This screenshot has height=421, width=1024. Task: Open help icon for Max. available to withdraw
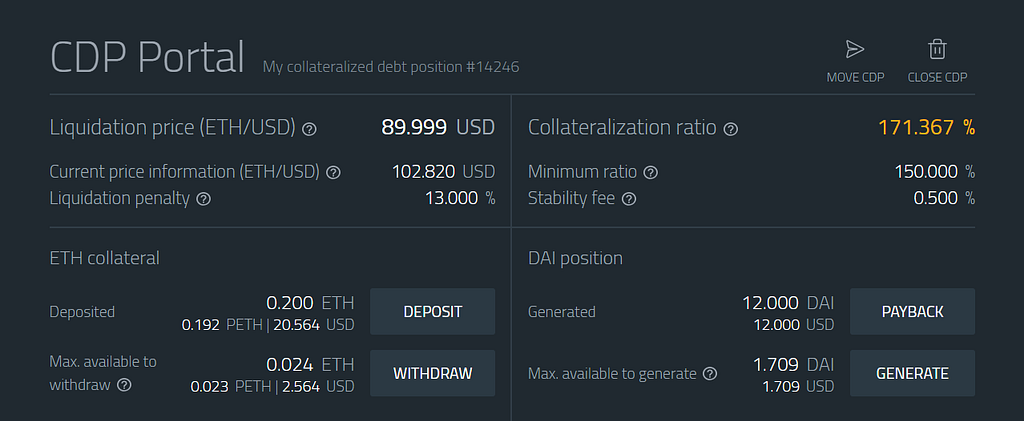click(124, 385)
